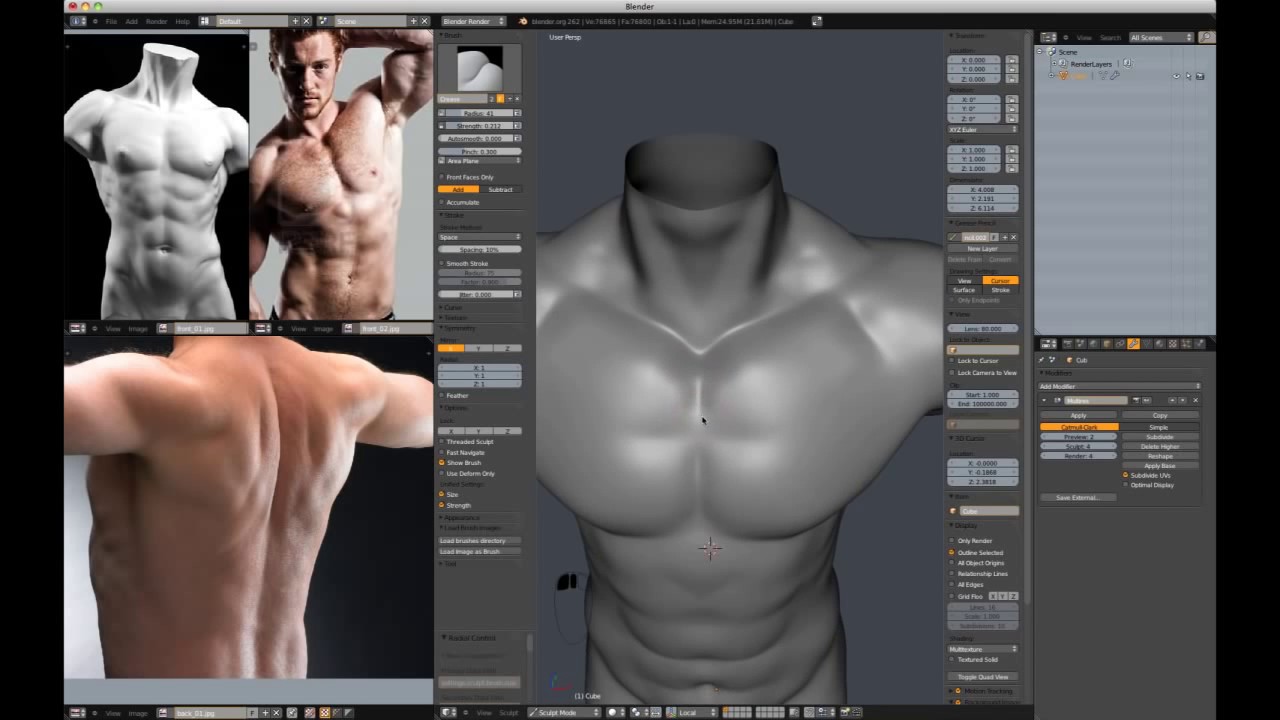Enable the Smooth Stroke checkbox

(442, 263)
